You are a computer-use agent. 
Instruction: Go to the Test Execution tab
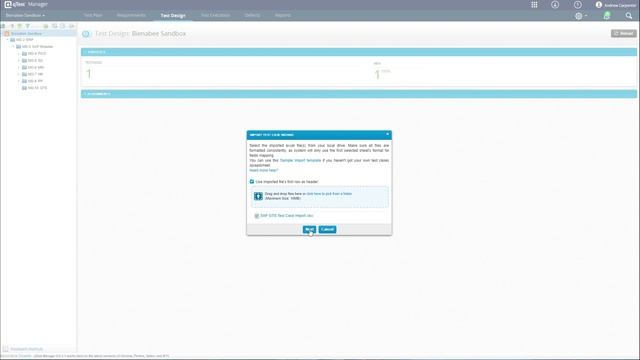(x=216, y=16)
